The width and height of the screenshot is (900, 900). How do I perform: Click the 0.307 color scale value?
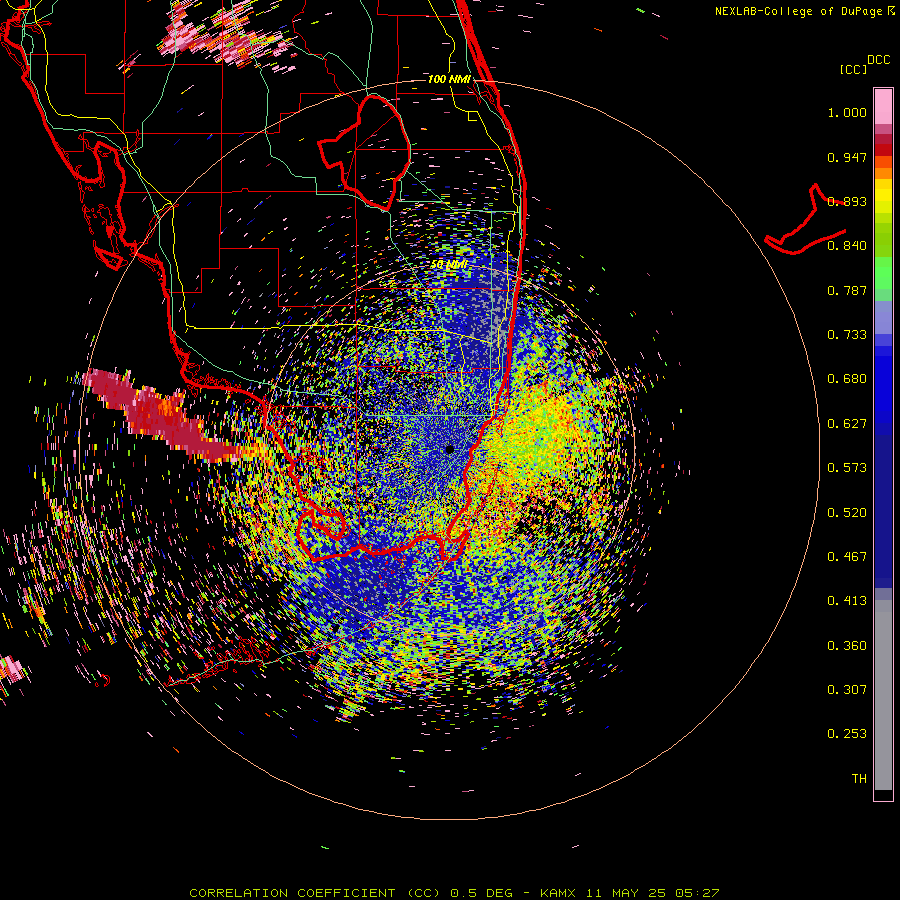click(847, 690)
